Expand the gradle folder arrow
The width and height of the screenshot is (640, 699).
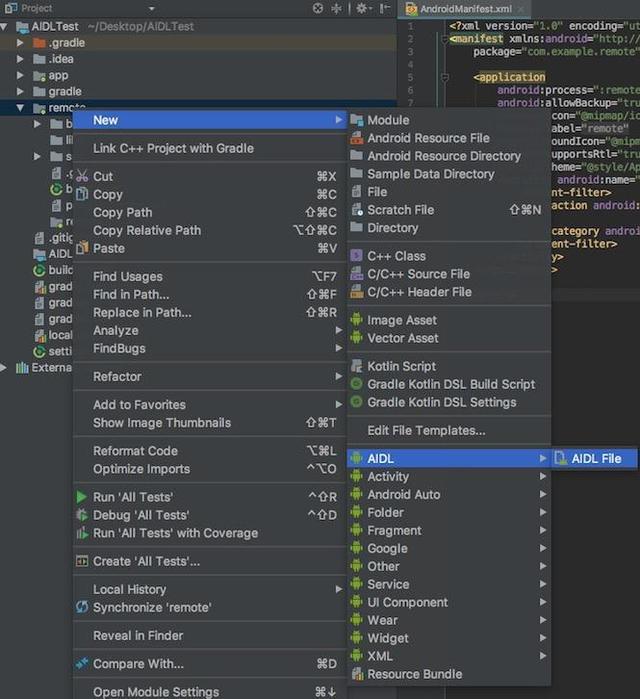pyautogui.click(x=20, y=91)
